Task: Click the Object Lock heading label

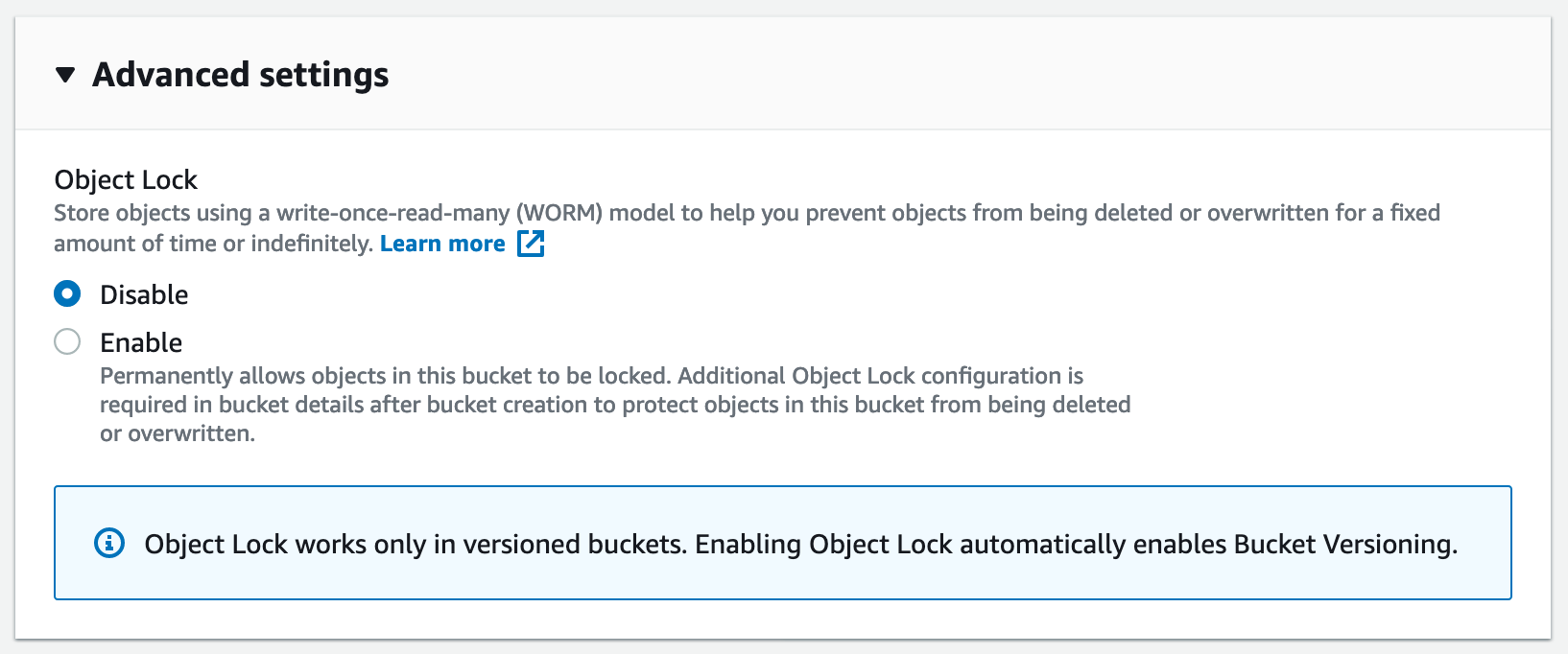Action: (x=125, y=179)
